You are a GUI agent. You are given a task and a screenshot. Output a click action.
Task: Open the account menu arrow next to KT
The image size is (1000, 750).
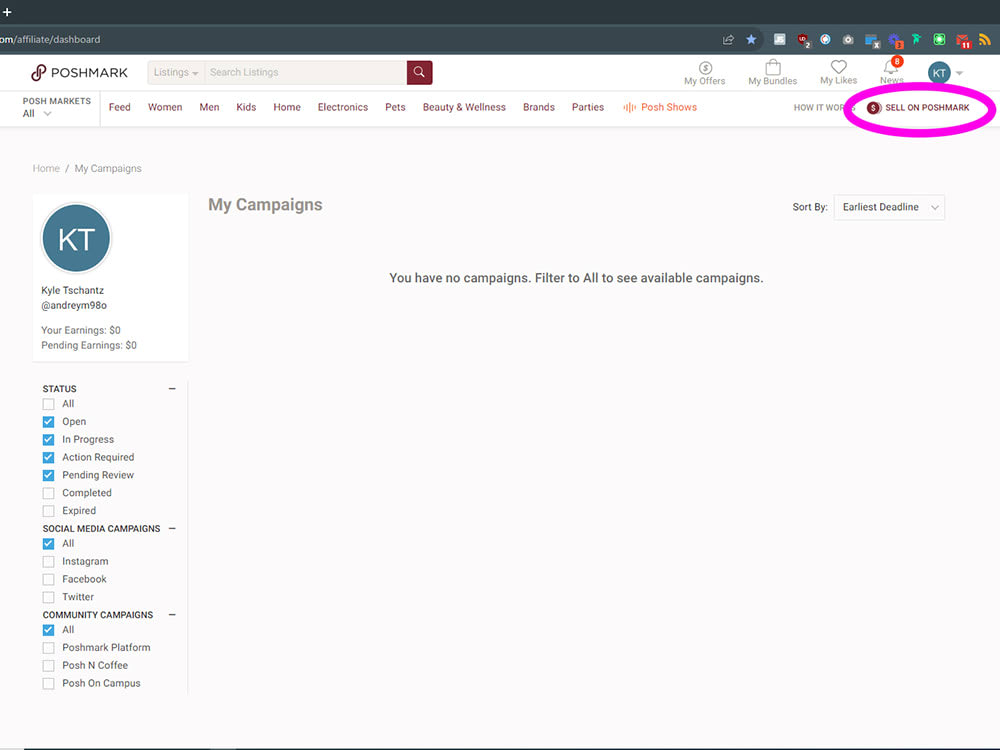tap(959, 73)
